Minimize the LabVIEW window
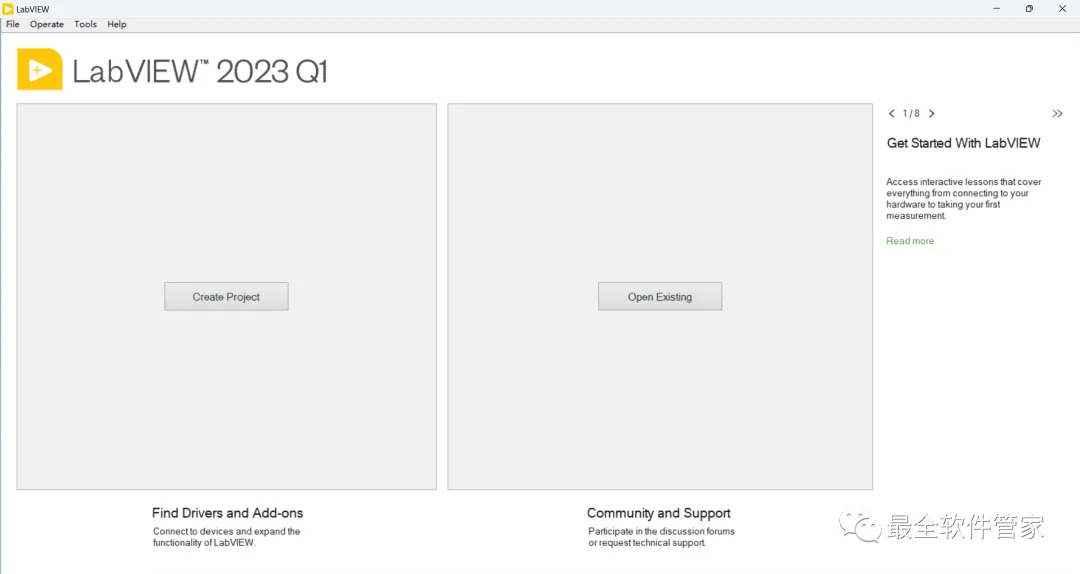The image size is (1080, 574). click(x=996, y=9)
